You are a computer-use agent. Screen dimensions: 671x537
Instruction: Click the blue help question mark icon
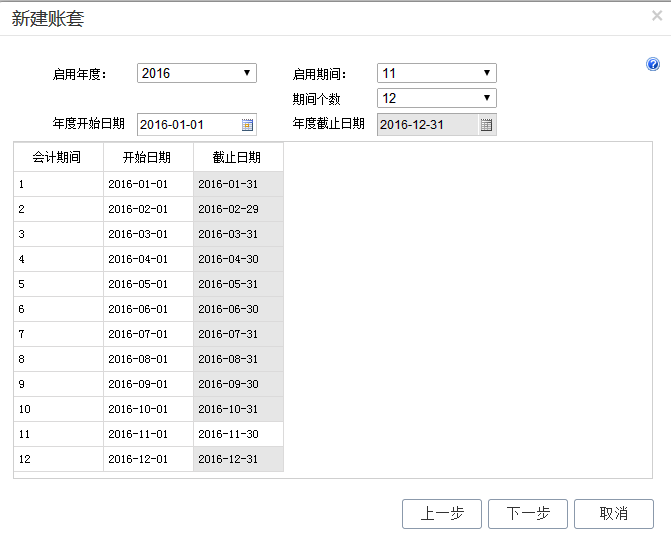653,65
